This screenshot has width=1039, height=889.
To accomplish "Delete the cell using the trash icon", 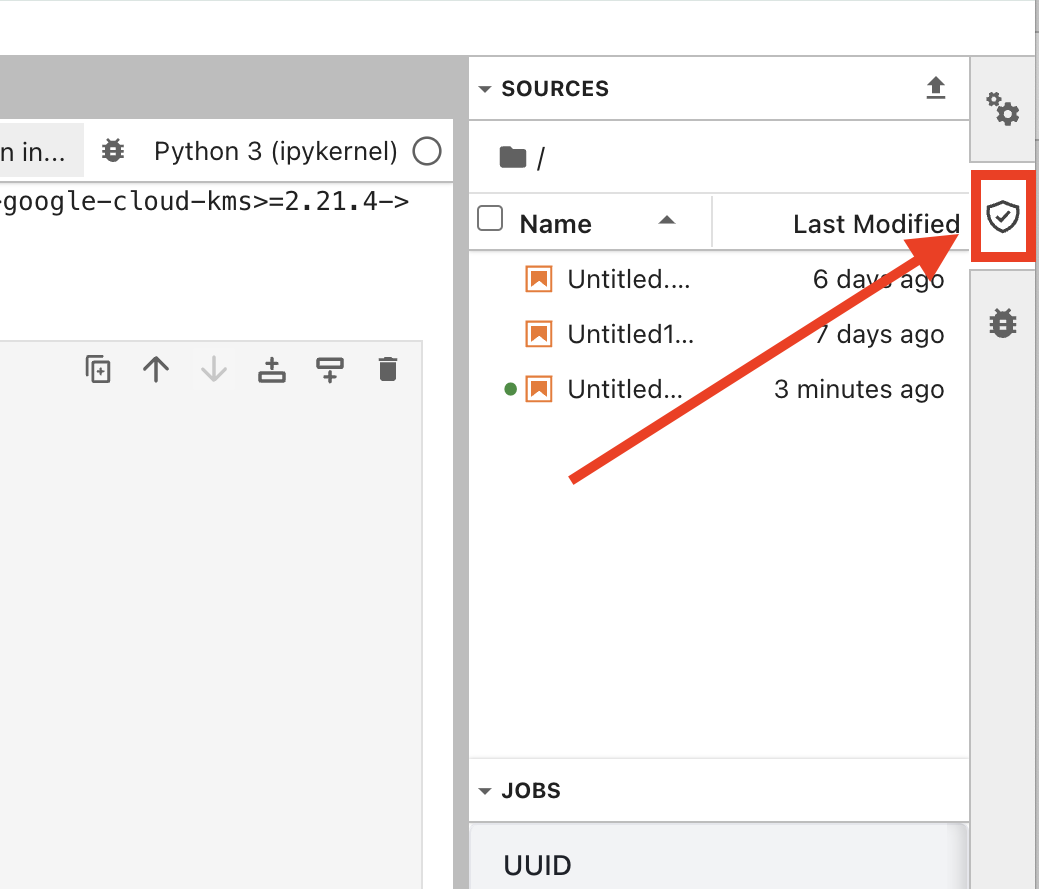I will point(388,370).
